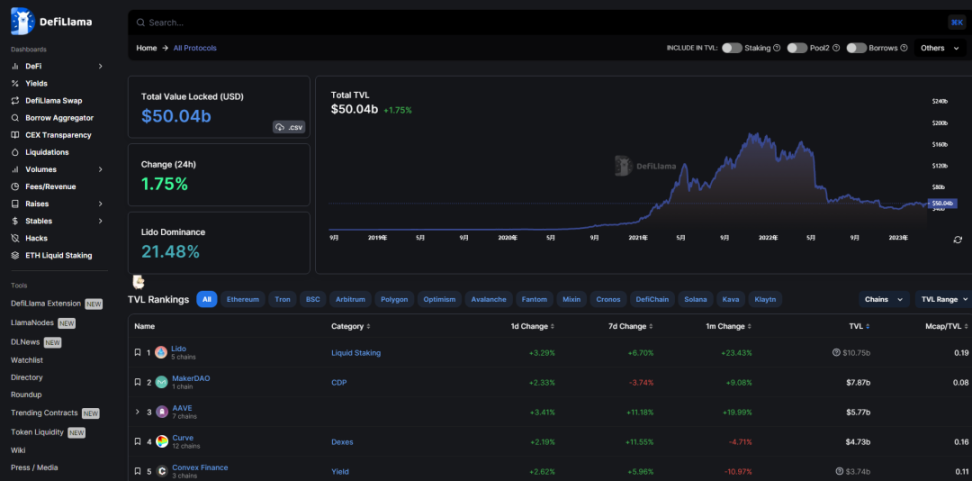Open the Others dropdown
The height and width of the screenshot is (481, 972).
pyautogui.click(x=940, y=48)
